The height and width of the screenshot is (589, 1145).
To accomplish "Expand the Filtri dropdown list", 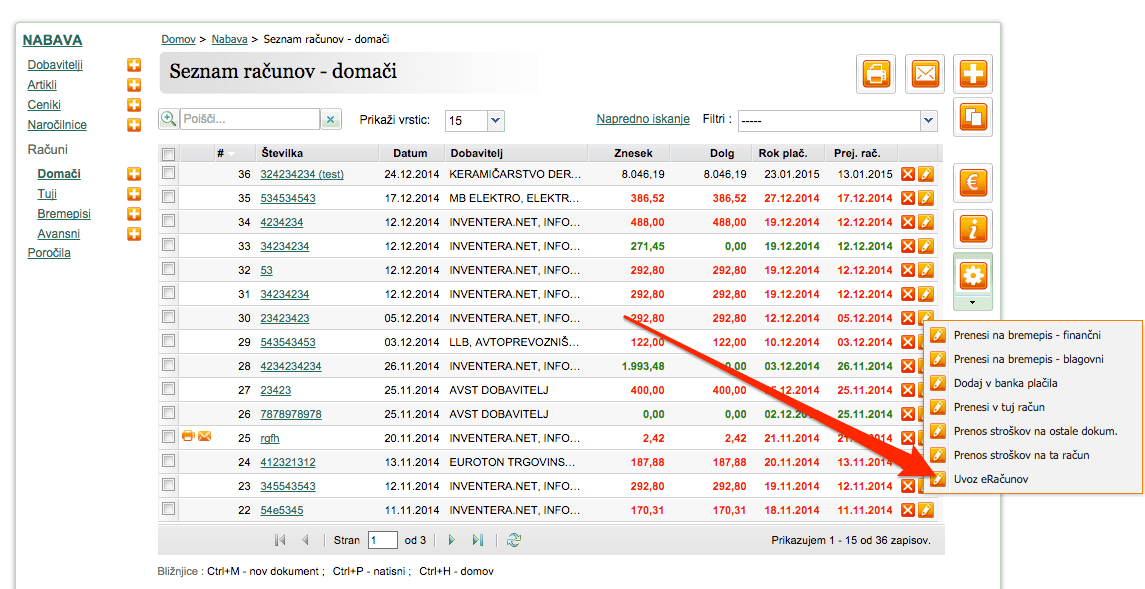I will click(x=928, y=120).
